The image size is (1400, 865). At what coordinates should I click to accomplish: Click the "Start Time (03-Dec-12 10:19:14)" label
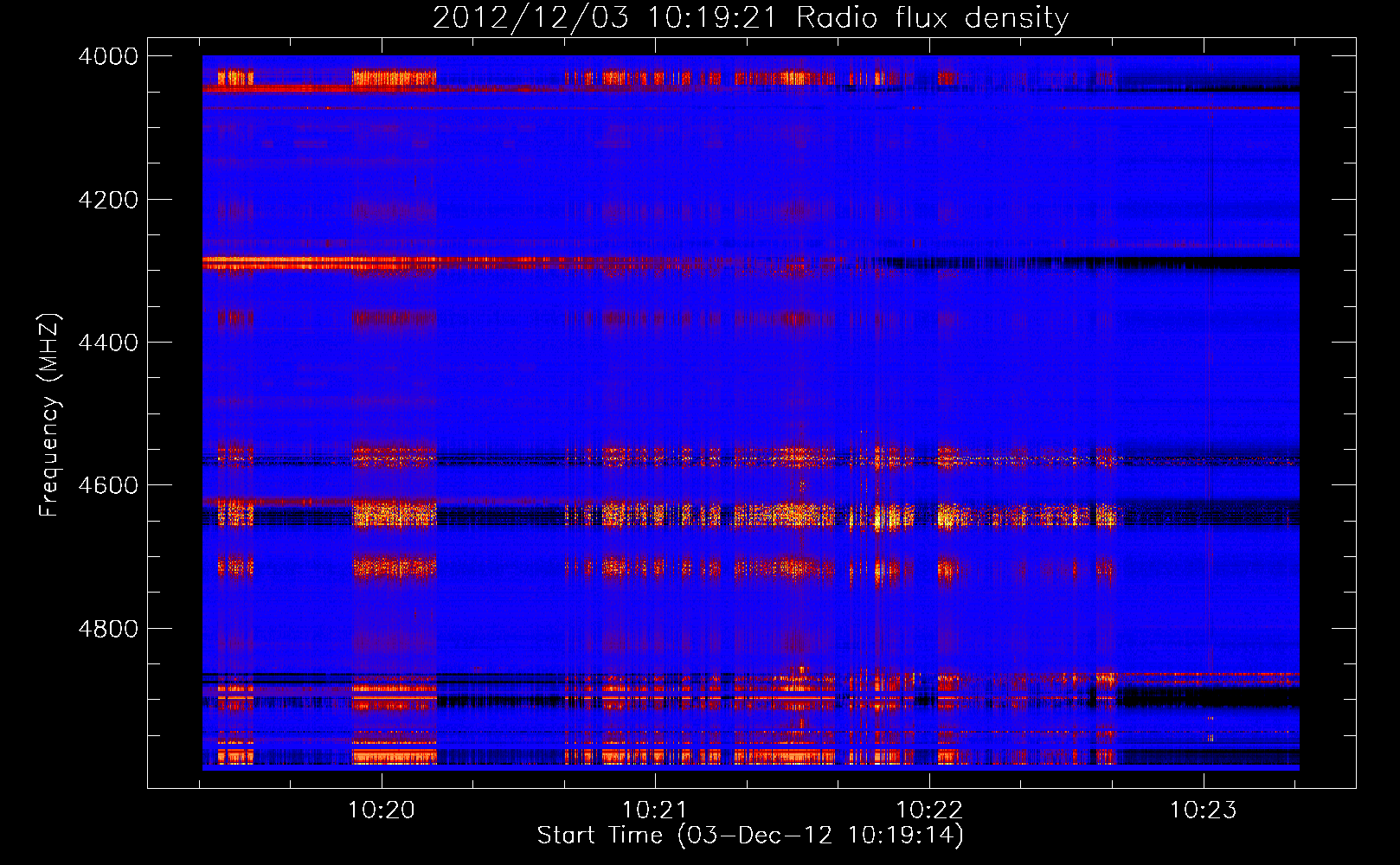pos(750,836)
